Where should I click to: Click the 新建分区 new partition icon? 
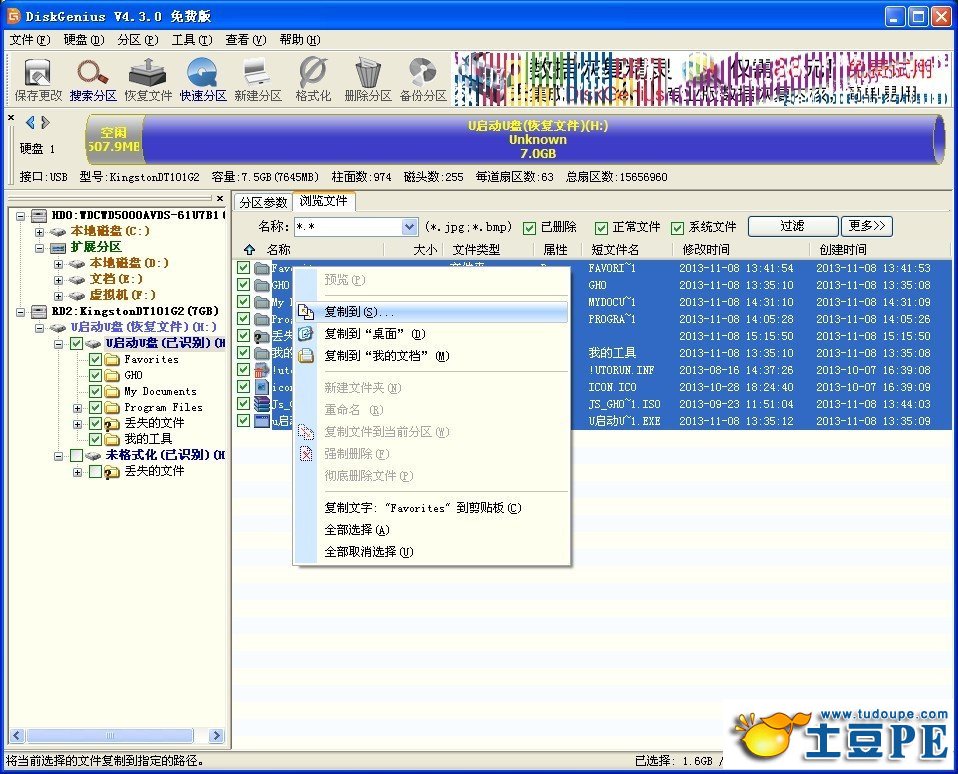[x=258, y=80]
